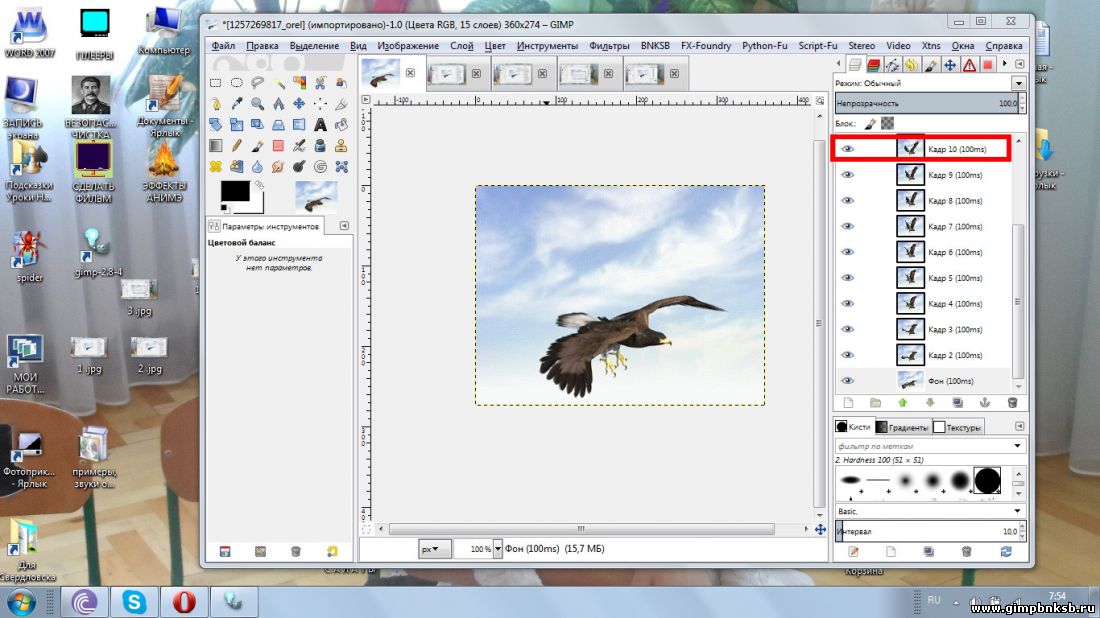This screenshot has width=1100, height=618.
Task: Select the Кадр 7 layer
Action: [x=955, y=227]
